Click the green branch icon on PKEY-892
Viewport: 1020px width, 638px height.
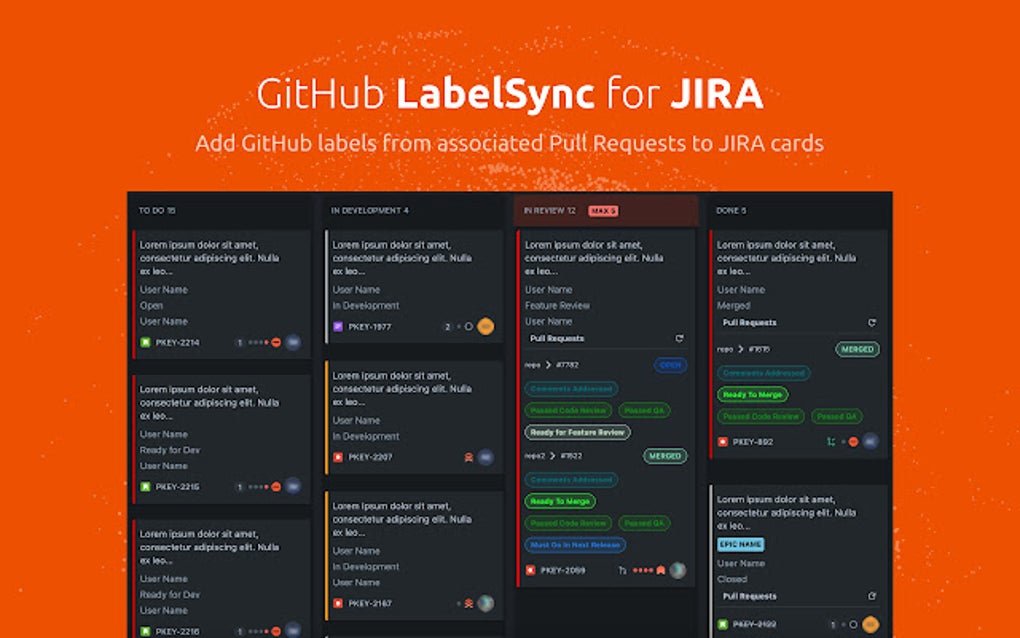831,442
